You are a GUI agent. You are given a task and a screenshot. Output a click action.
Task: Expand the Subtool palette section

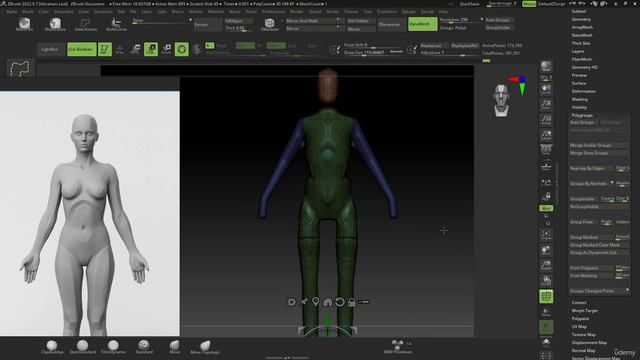tap(579, 11)
